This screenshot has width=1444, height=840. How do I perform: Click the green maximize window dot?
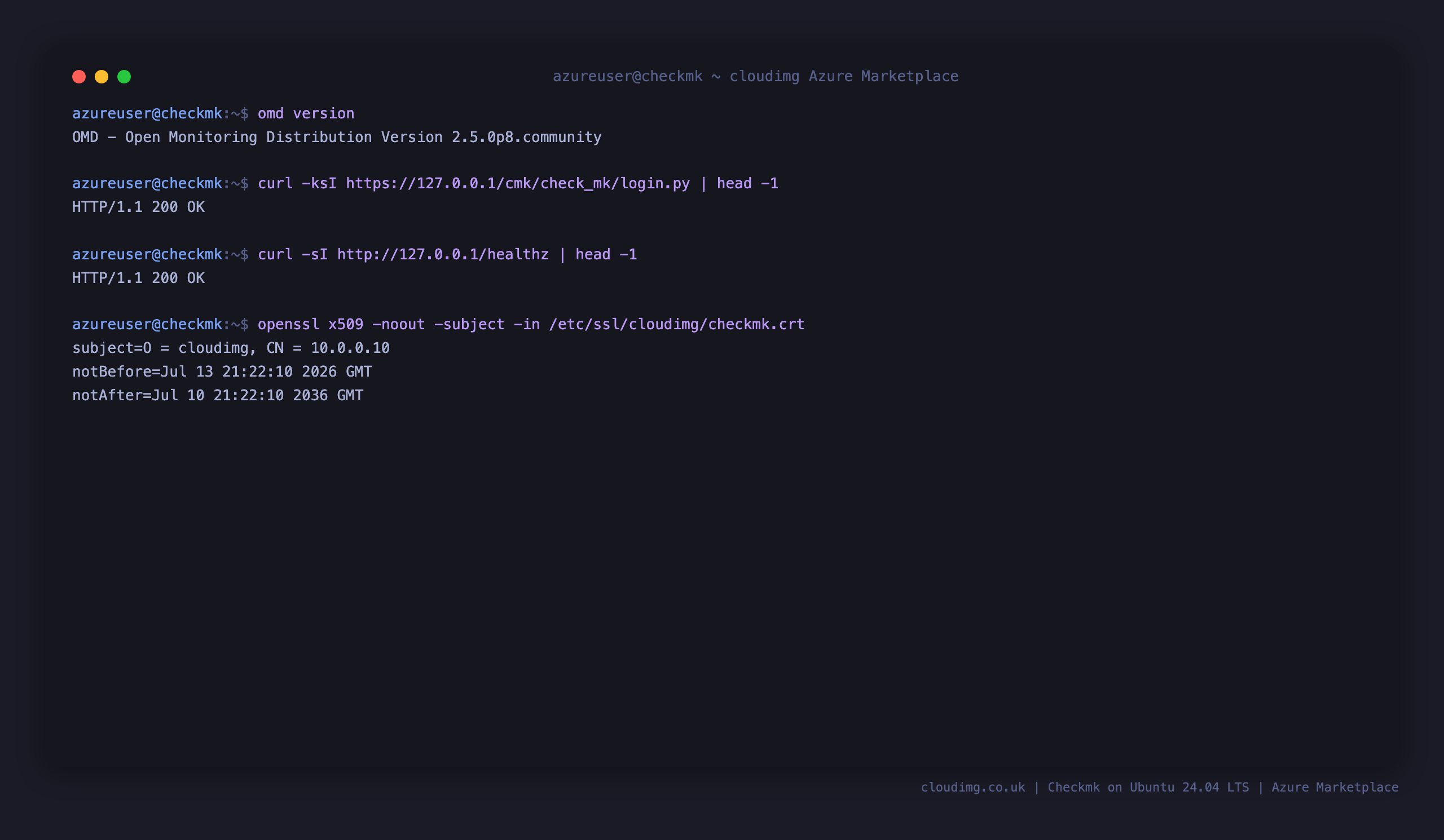(x=124, y=77)
